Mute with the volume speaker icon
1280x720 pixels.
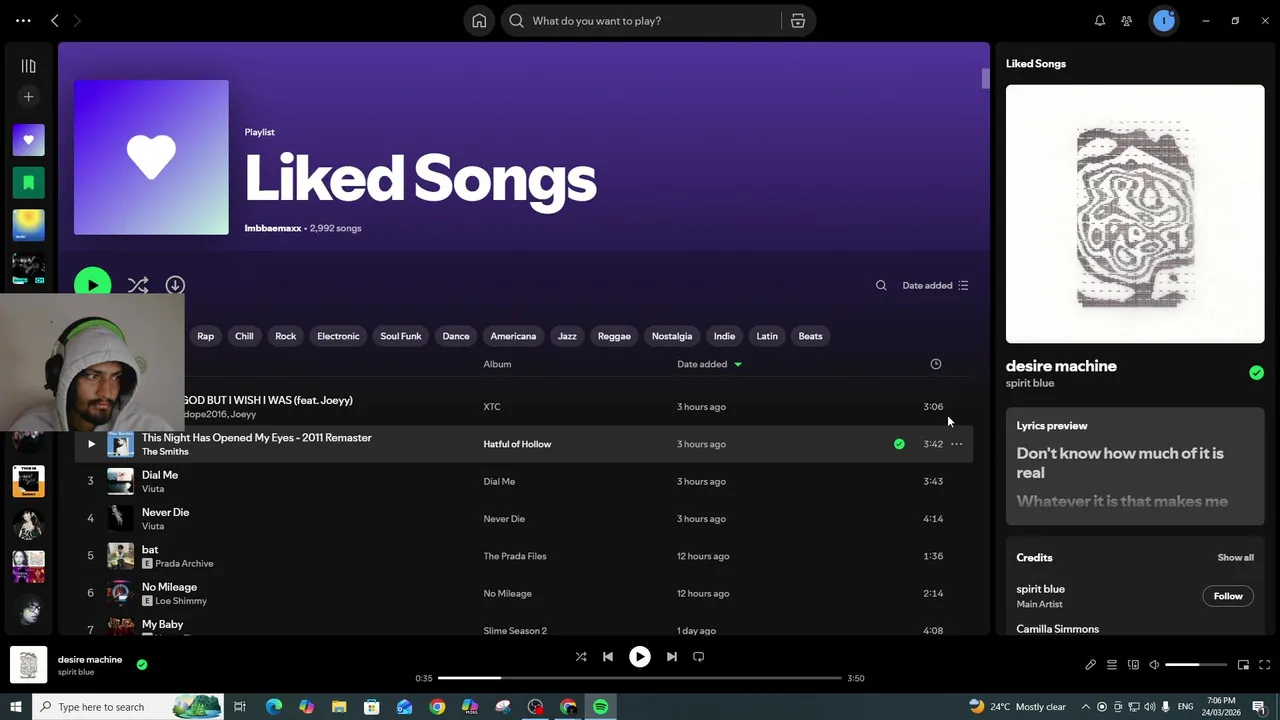pyautogui.click(x=1154, y=665)
